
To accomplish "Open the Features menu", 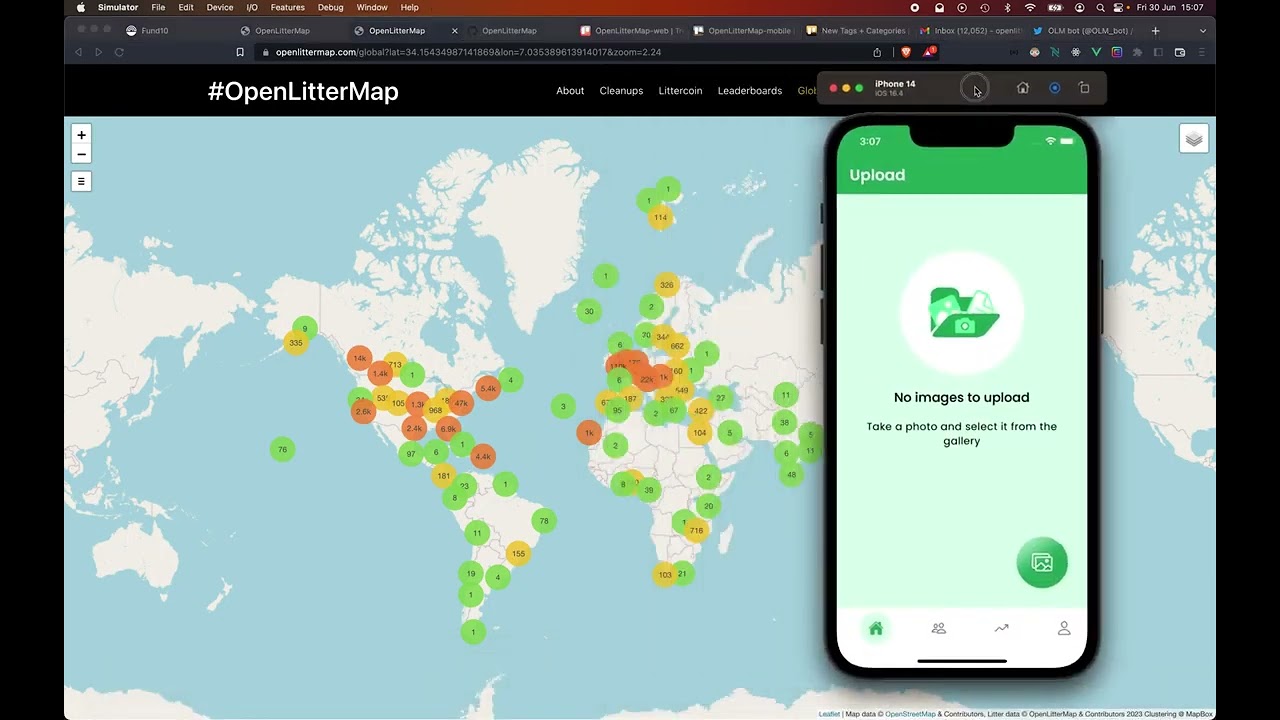I will (288, 7).
